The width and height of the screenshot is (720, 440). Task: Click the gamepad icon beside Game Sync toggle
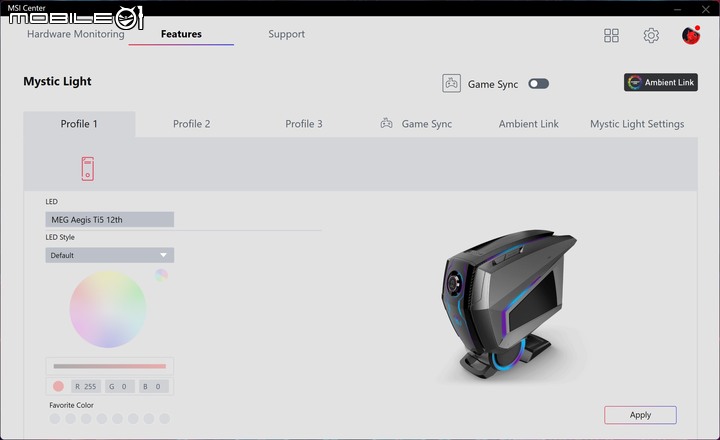[451, 84]
